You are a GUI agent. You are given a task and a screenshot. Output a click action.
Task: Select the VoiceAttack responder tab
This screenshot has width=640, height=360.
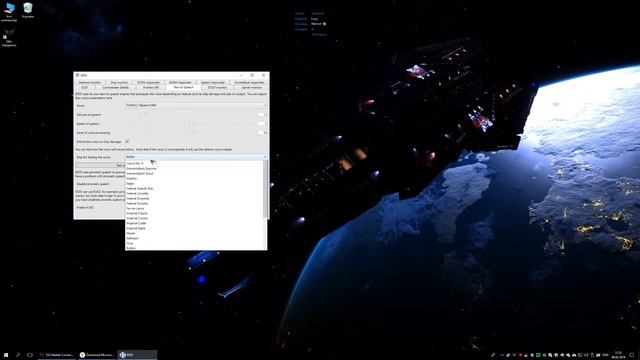[x=249, y=82]
